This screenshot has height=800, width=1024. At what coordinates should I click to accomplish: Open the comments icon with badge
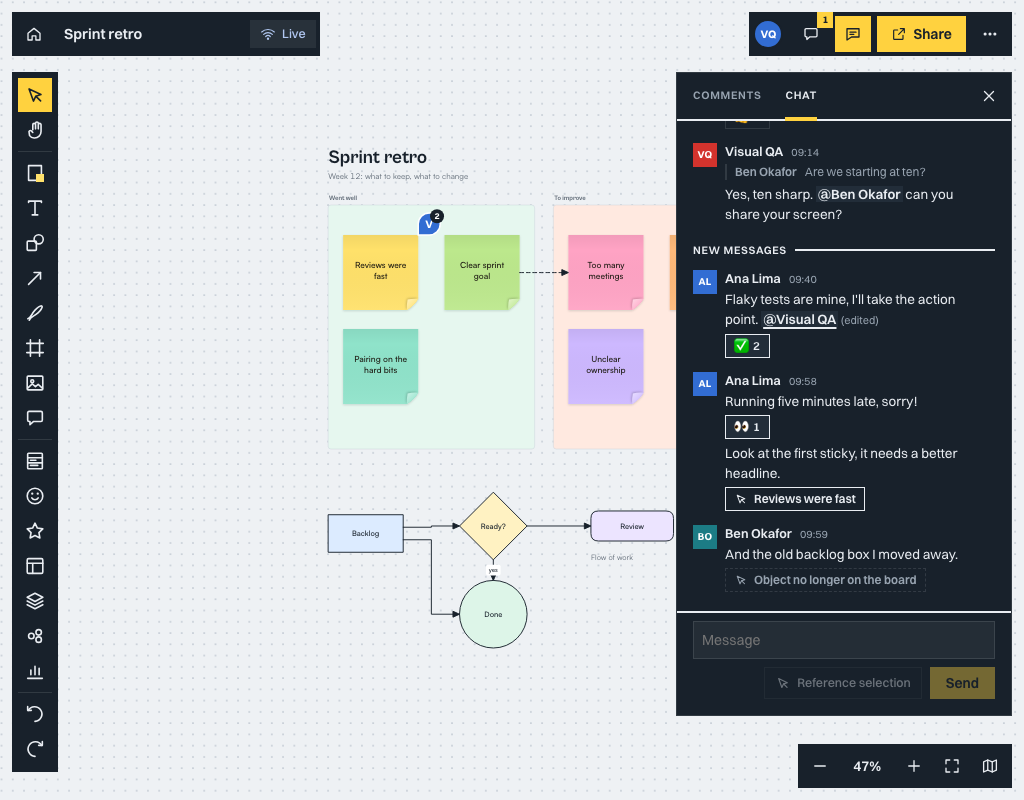(x=811, y=34)
